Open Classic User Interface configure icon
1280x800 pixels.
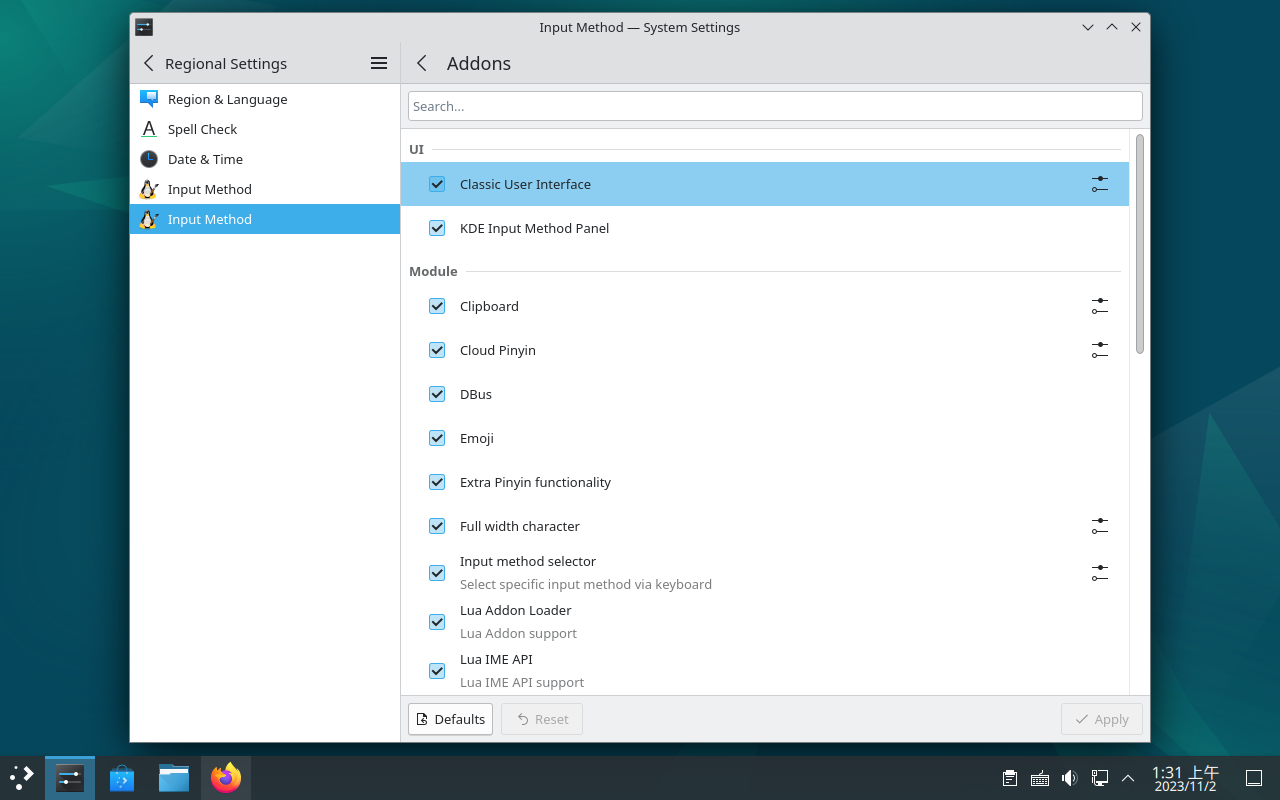[1099, 184]
